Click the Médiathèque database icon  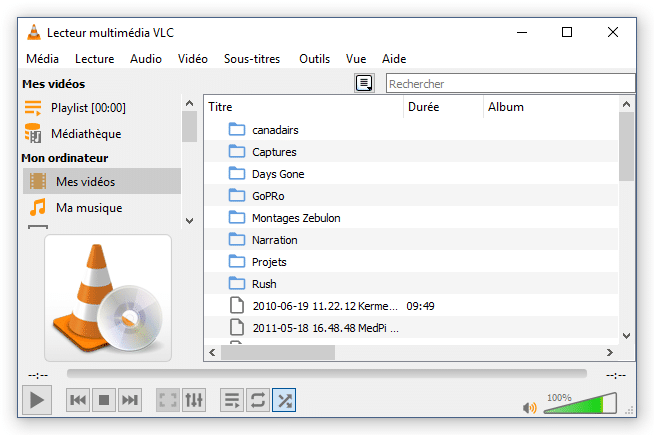[33, 133]
